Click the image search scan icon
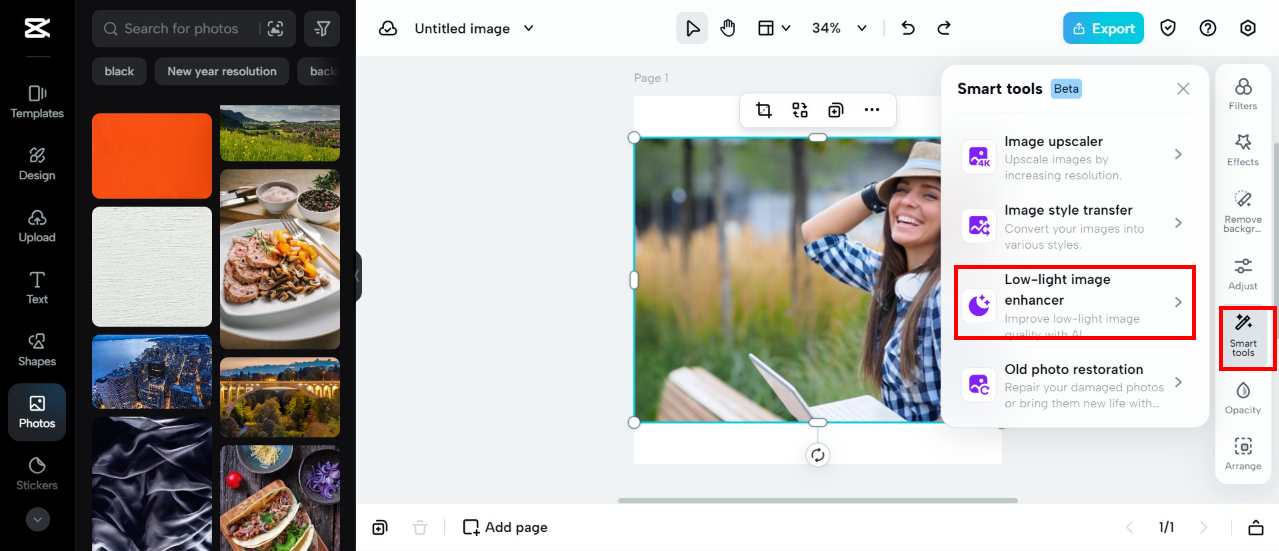This screenshot has height=551, width=1279. (x=275, y=29)
